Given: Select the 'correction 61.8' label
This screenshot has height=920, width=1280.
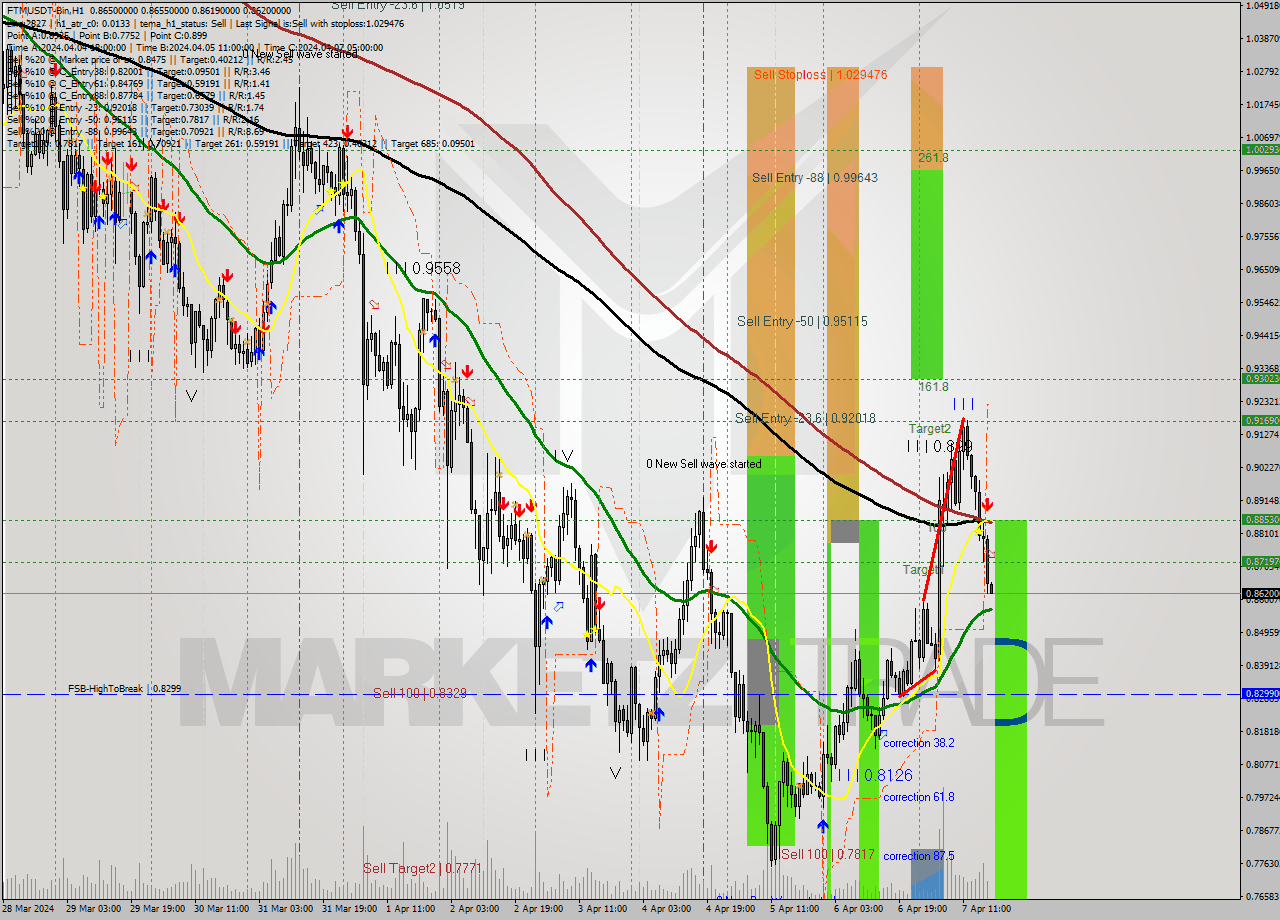Looking at the screenshot, I should pos(919,797).
